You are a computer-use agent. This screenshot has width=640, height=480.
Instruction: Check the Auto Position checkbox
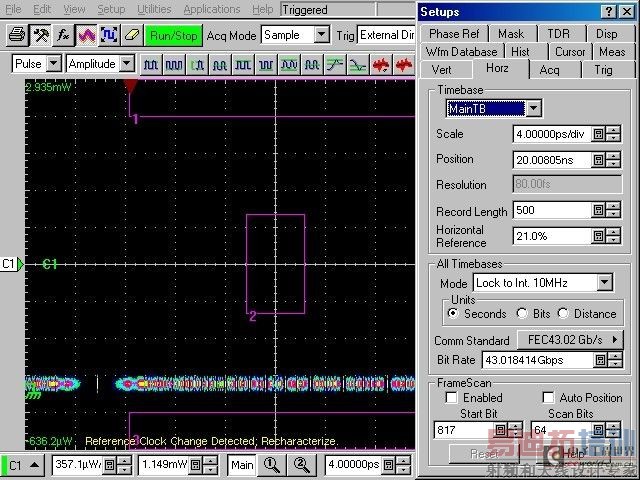click(x=548, y=398)
